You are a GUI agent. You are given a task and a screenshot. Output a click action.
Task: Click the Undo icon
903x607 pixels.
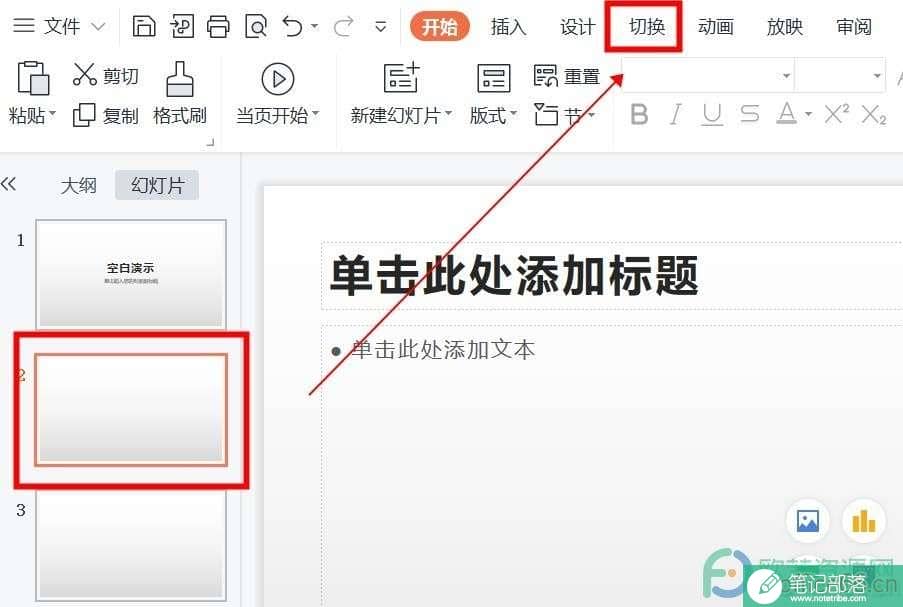pyautogui.click(x=292, y=26)
